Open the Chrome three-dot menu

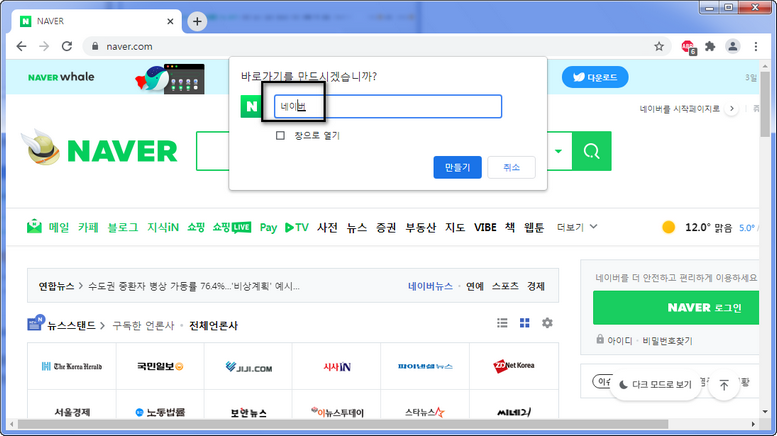click(756, 47)
